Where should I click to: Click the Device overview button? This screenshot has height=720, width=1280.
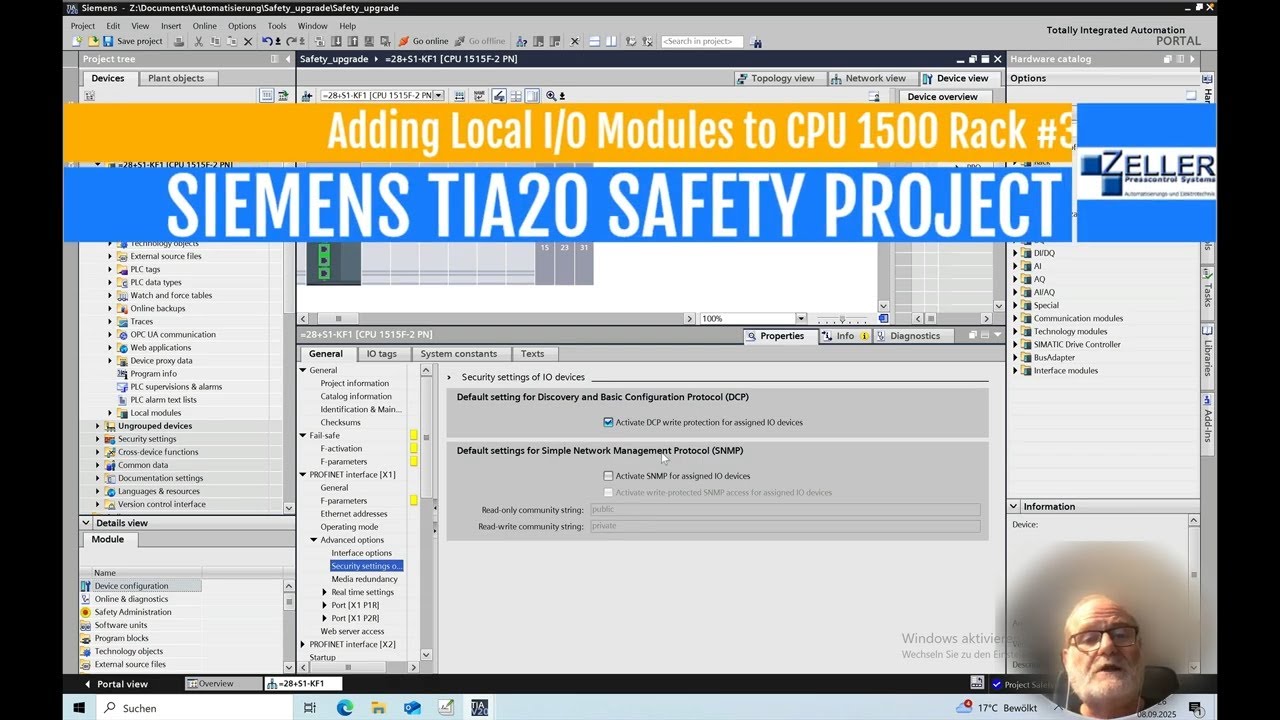point(943,97)
